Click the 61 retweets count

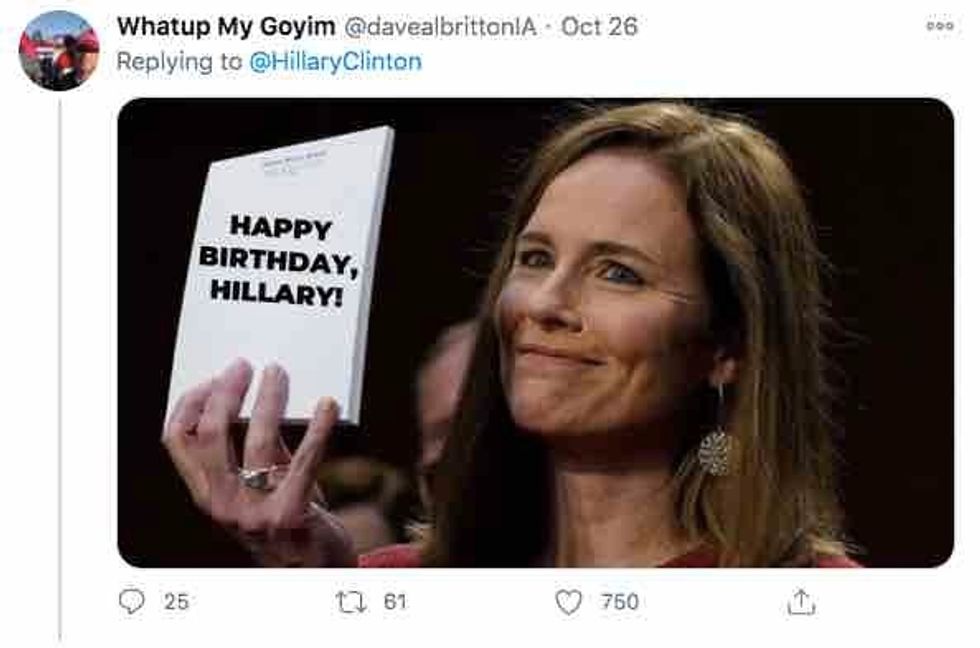(395, 601)
